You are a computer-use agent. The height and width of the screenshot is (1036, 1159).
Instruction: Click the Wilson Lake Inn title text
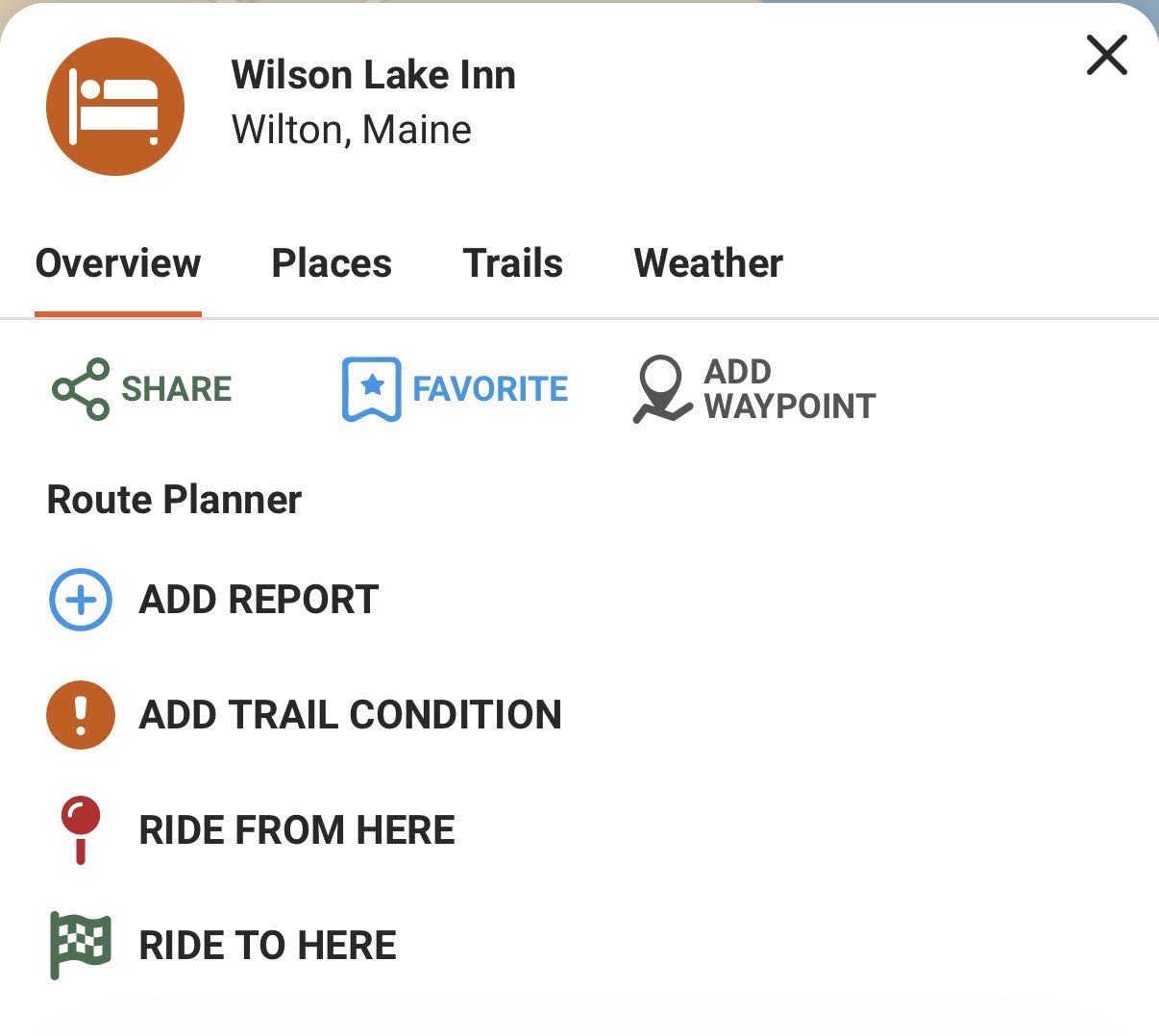tap(374, 73)
